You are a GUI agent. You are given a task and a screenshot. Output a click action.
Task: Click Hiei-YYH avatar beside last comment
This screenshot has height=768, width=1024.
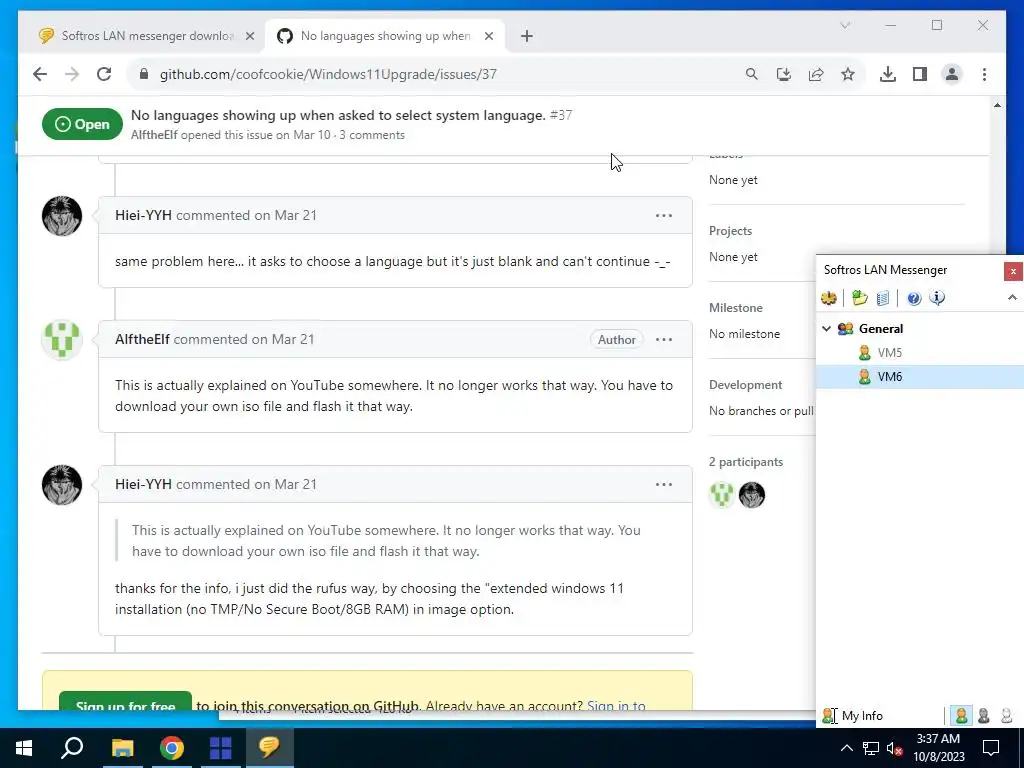tap(62, 485)
